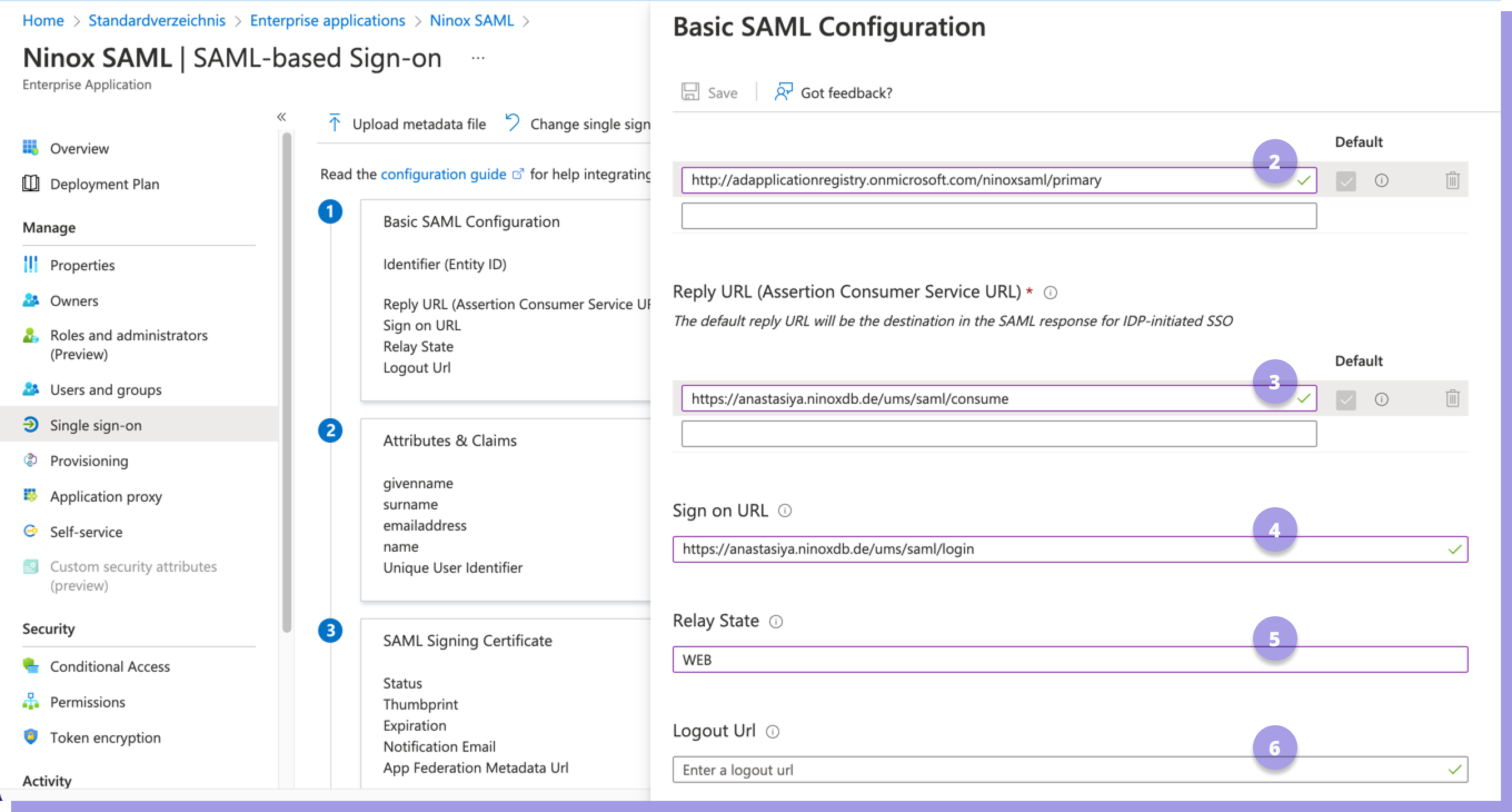Click the Reply URL input with saml/consume
Image resolution: width=1512 pixels, height=812 pixels.
[998, 399]
